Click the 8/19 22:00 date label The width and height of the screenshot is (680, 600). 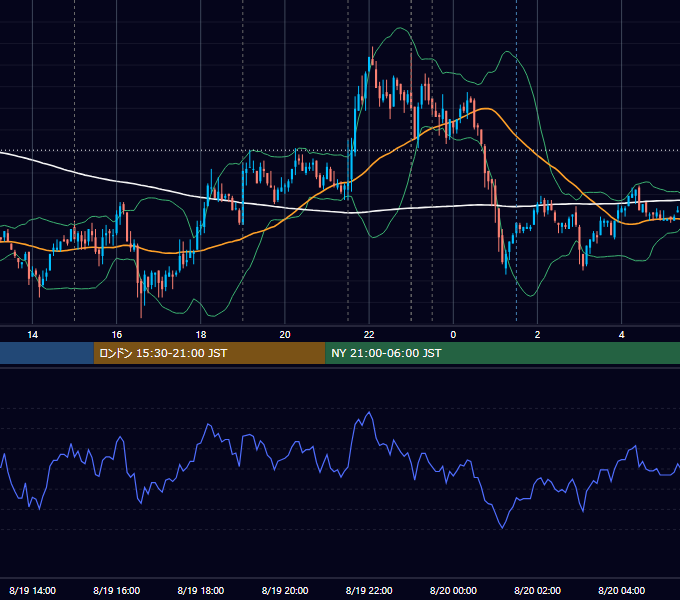369,590
